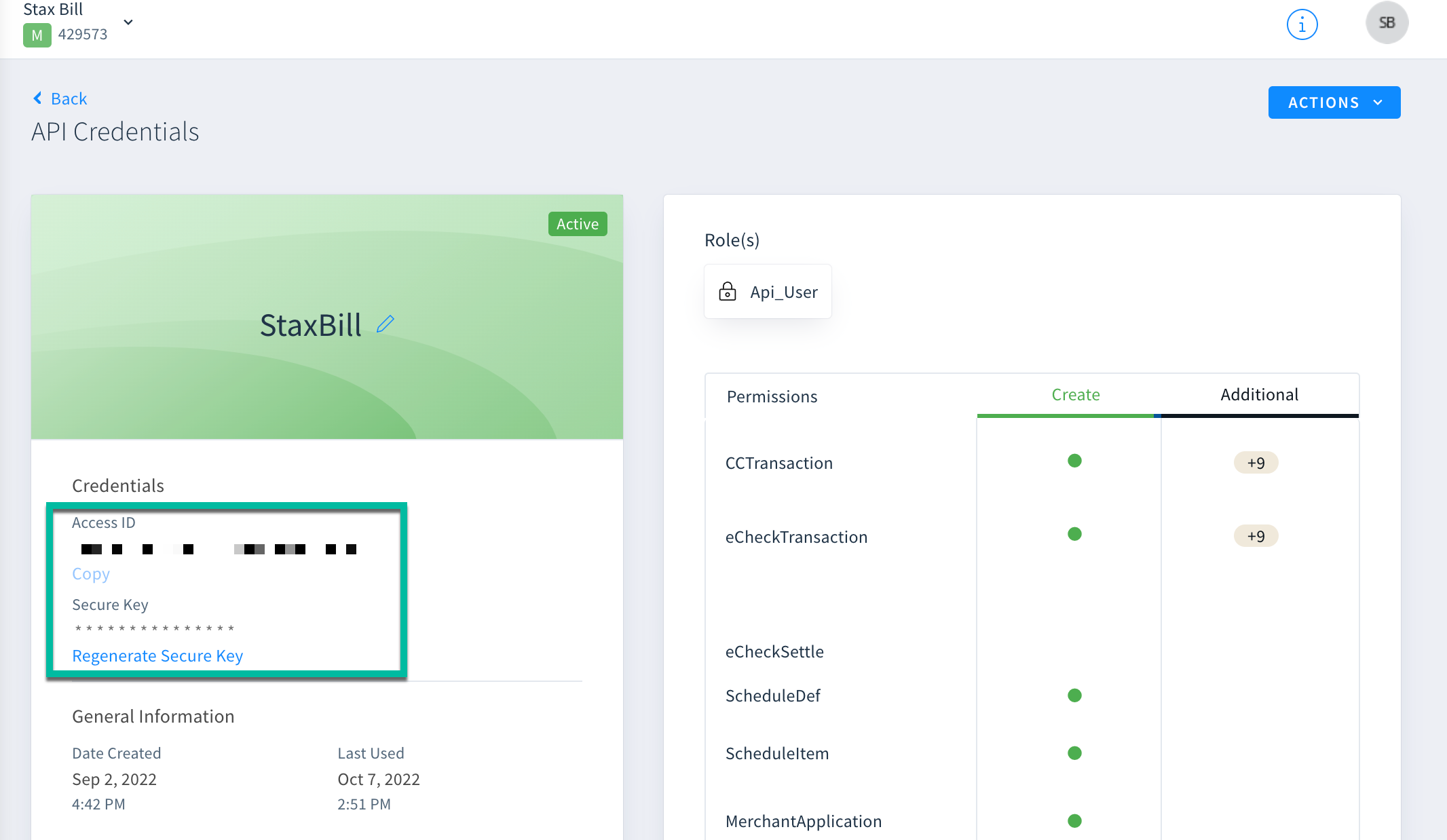The width and height of the screenshot is (1447, 840).
Task: Switch to the Create permissions tab
Action: [x=1075, y=395]
